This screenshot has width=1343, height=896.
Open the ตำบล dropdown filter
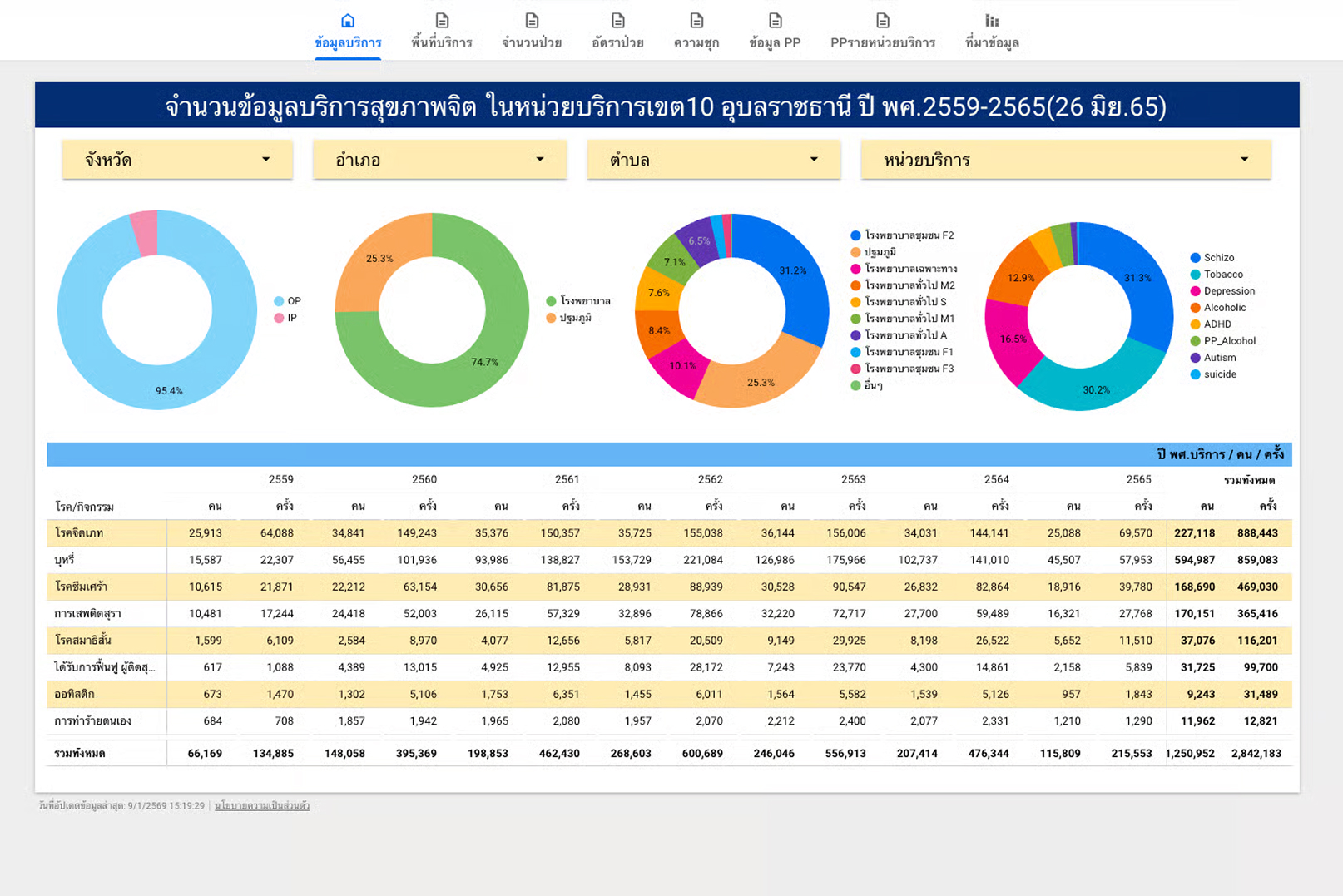point(713,160)
